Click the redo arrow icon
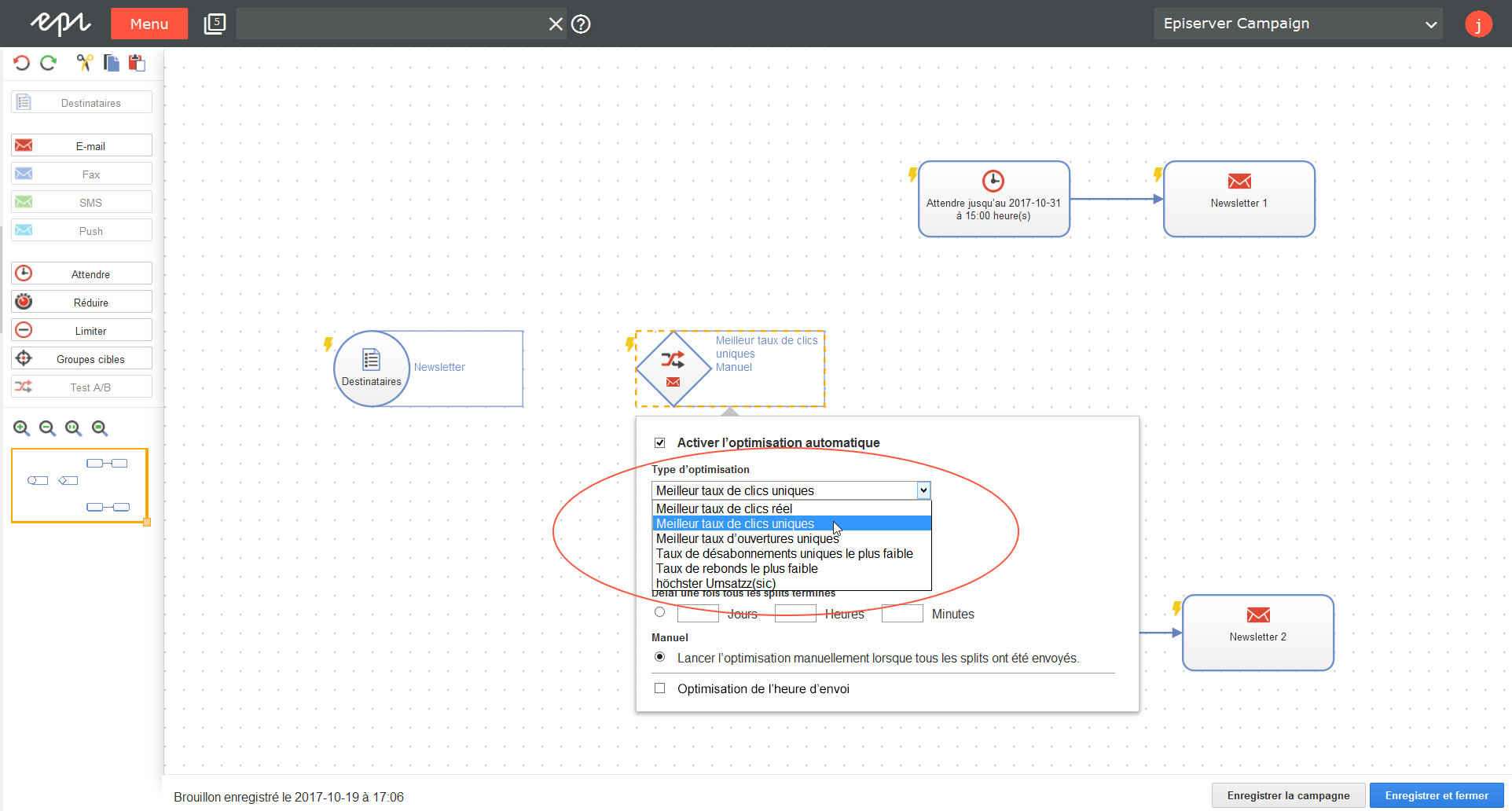 pos(49,63)
